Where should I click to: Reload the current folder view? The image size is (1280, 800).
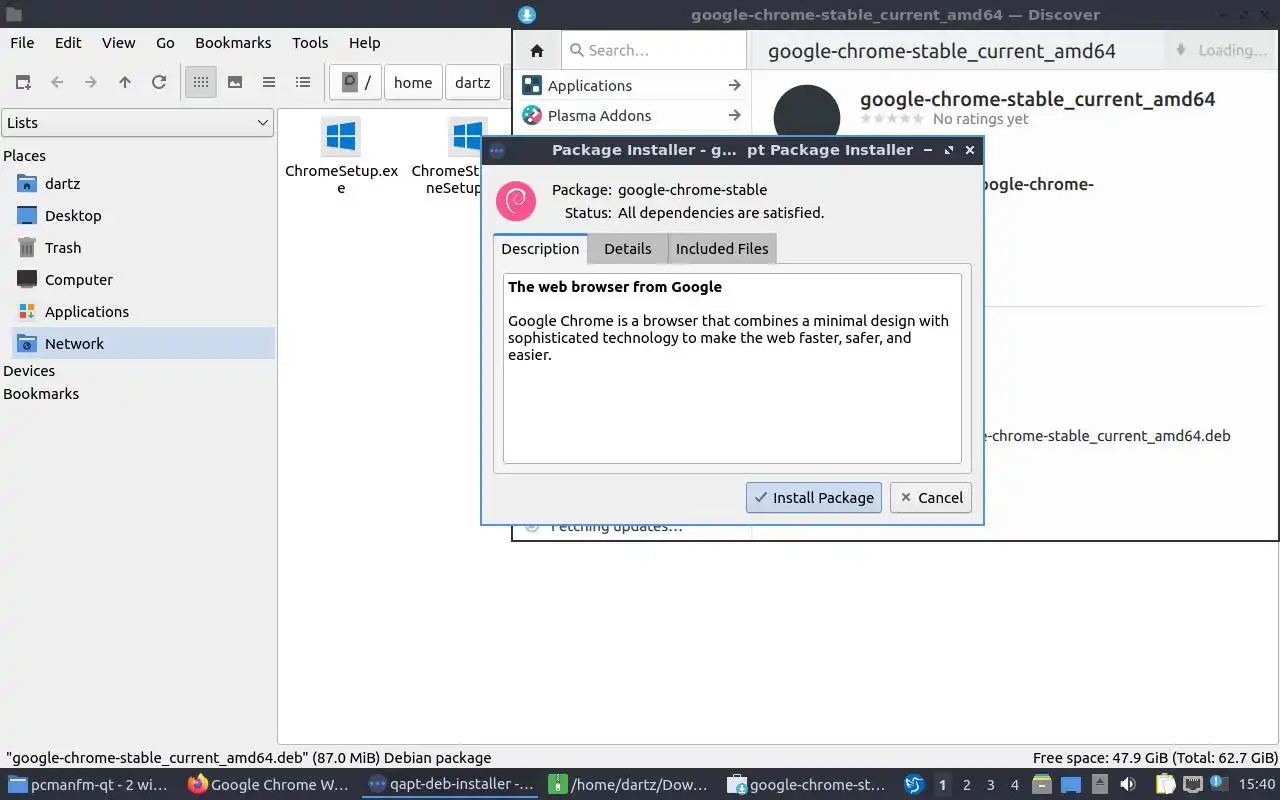click(159, 82)
